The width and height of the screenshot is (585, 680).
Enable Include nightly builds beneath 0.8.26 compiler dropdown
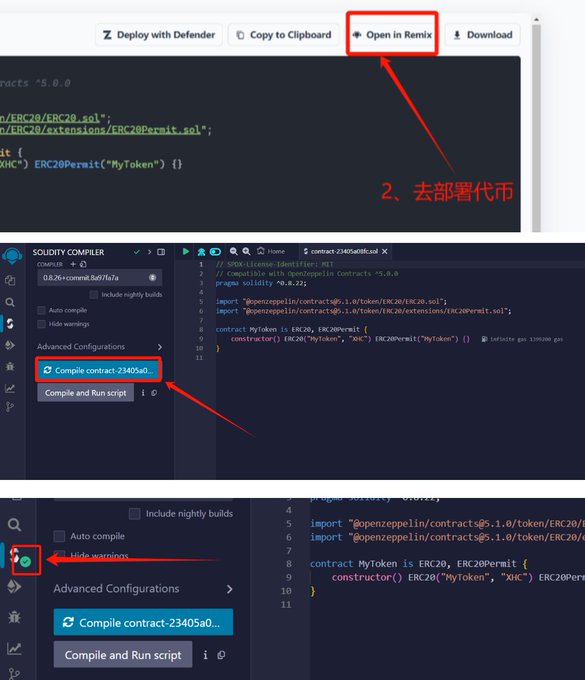pos(93,295)
